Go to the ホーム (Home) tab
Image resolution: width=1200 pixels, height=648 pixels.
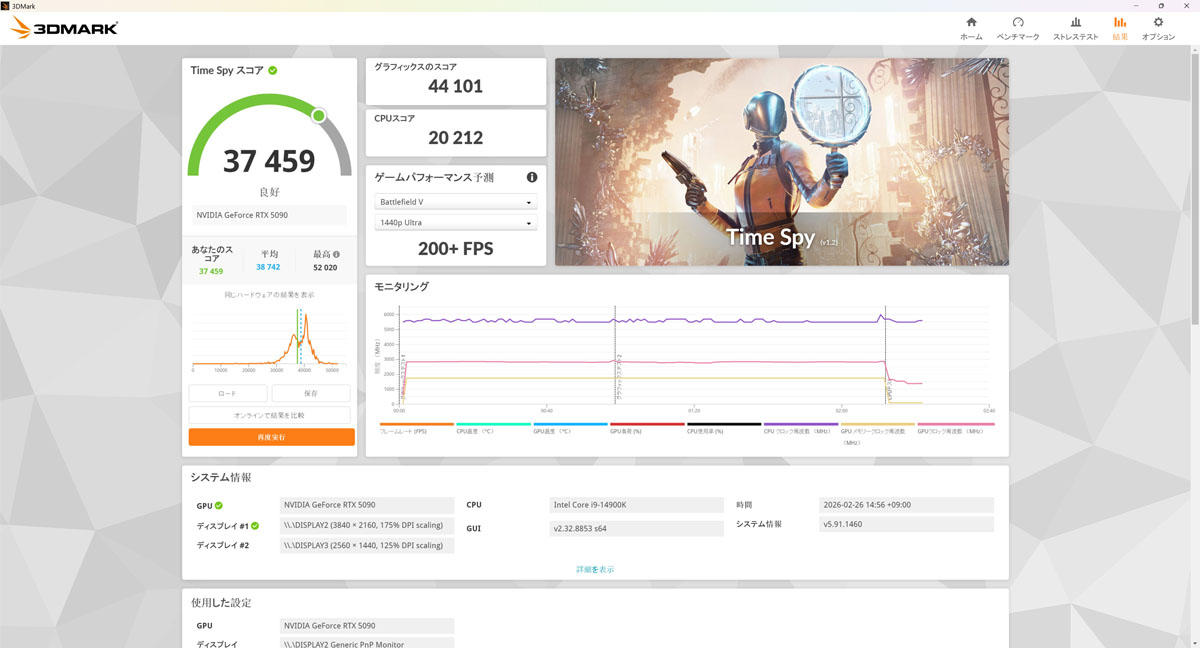(971, 28)
